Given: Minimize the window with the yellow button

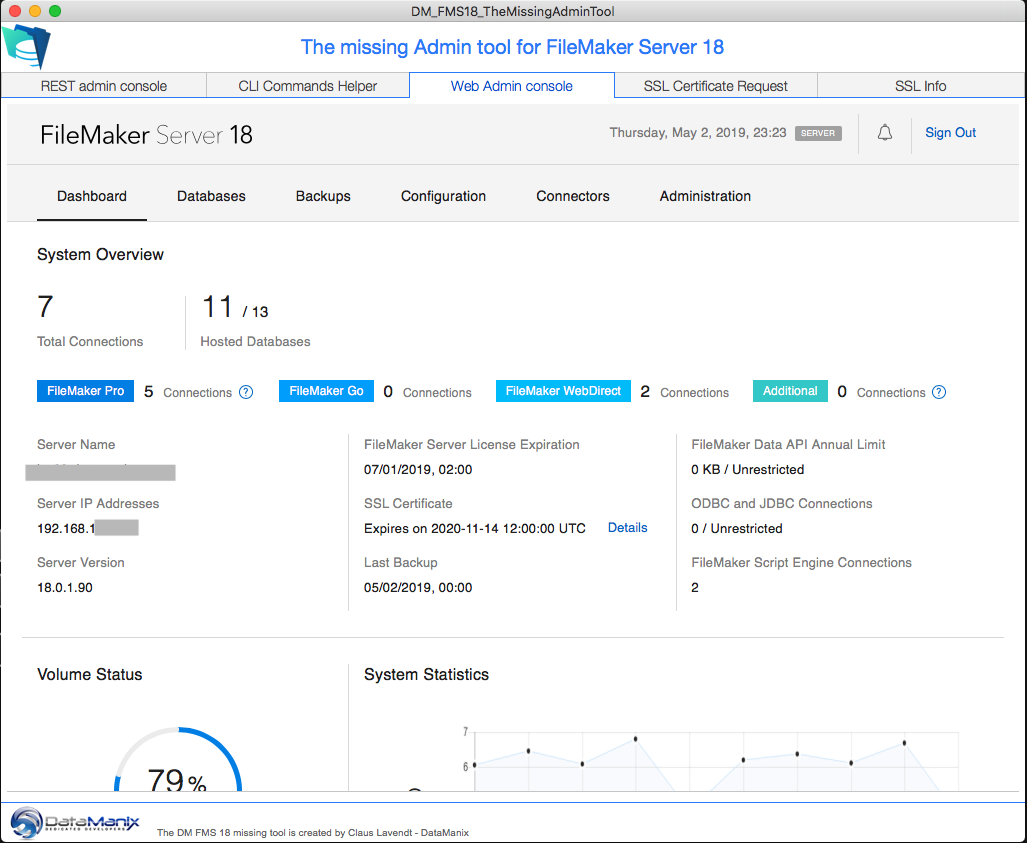Looking at the screenshot, I should point(35,11).
